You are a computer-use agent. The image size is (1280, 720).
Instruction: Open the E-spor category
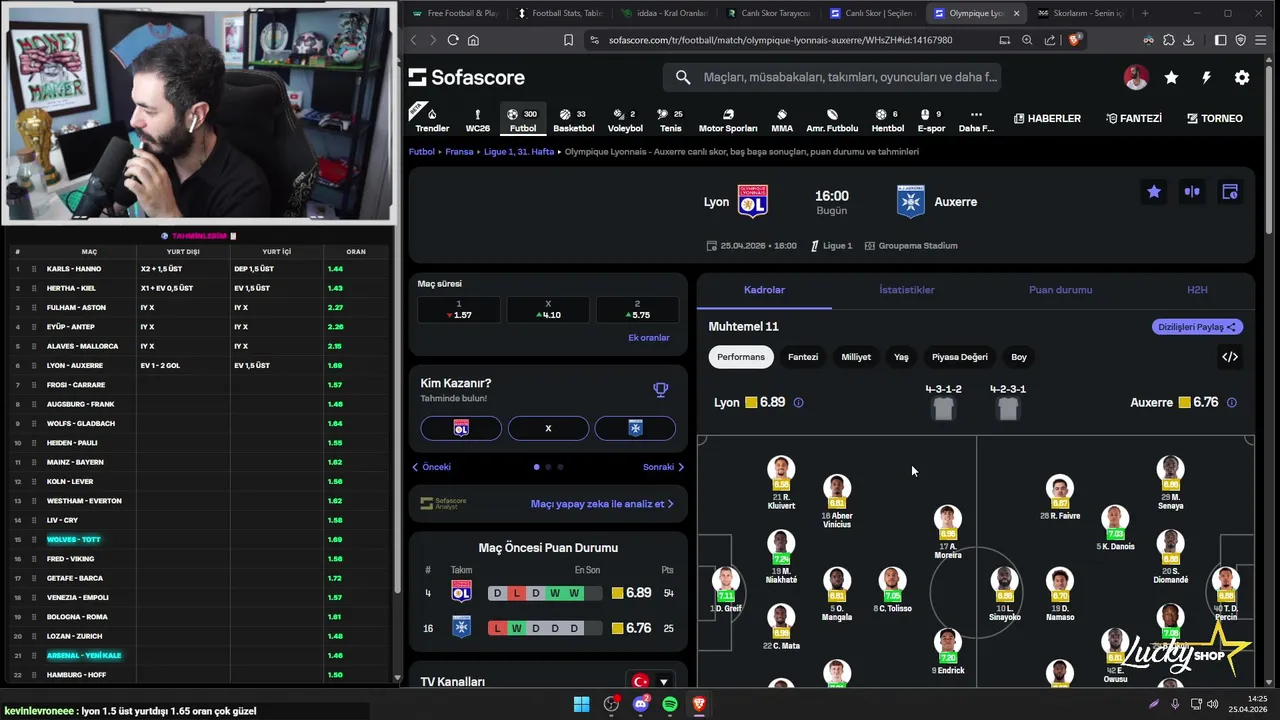(931, 119)
